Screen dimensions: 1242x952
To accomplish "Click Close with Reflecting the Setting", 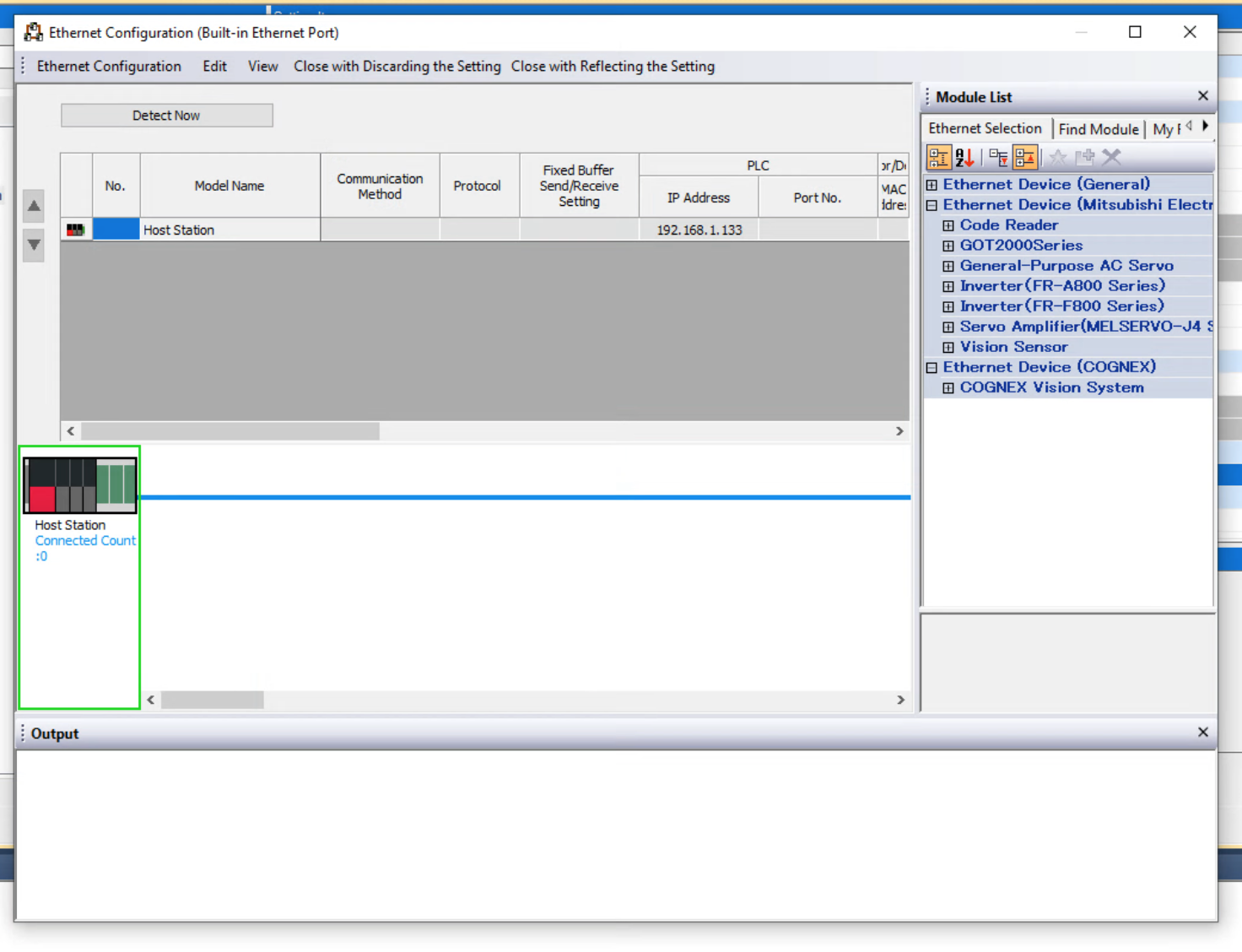I will [x=613, y=66].
